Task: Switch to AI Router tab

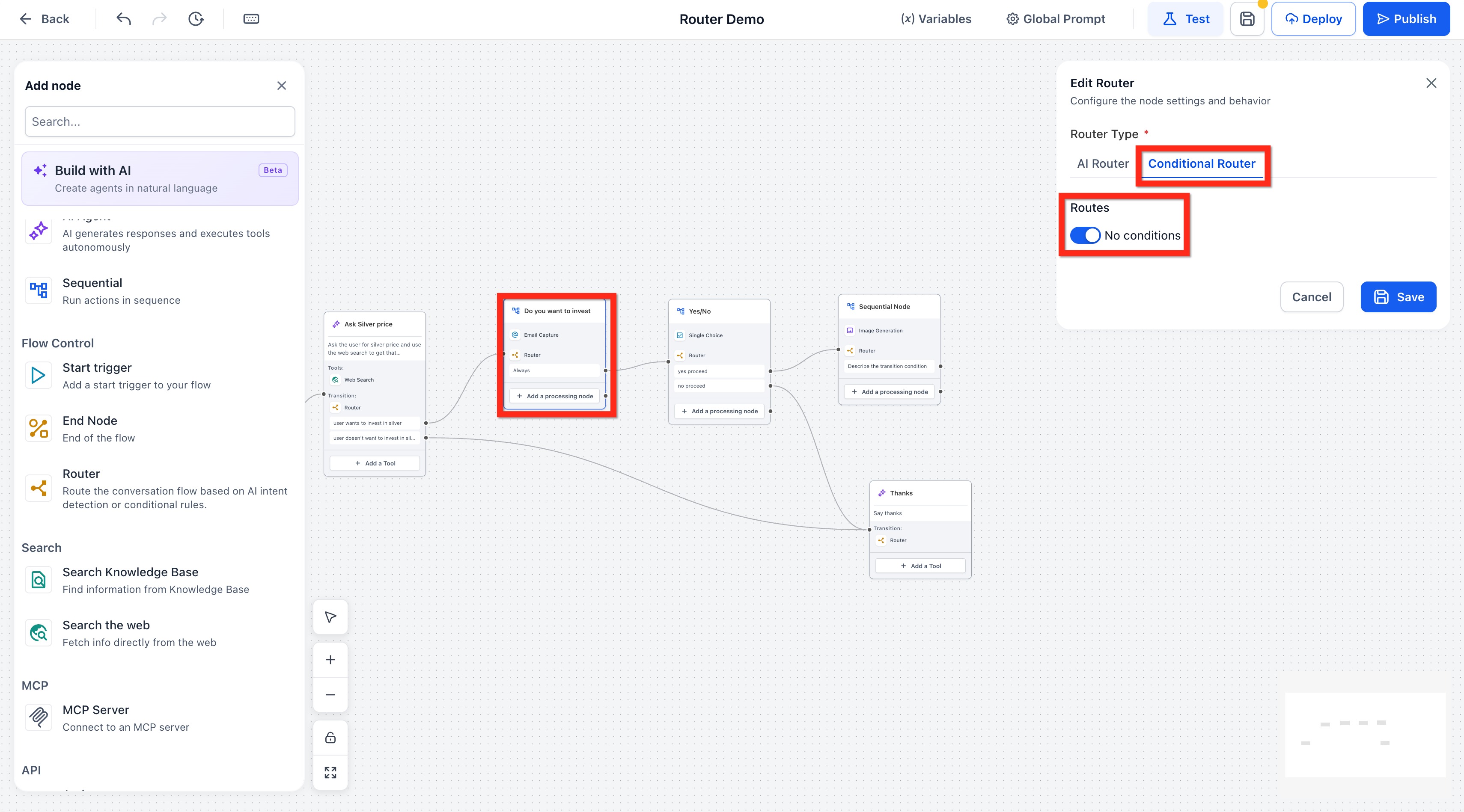Action: click(1103, 163)
